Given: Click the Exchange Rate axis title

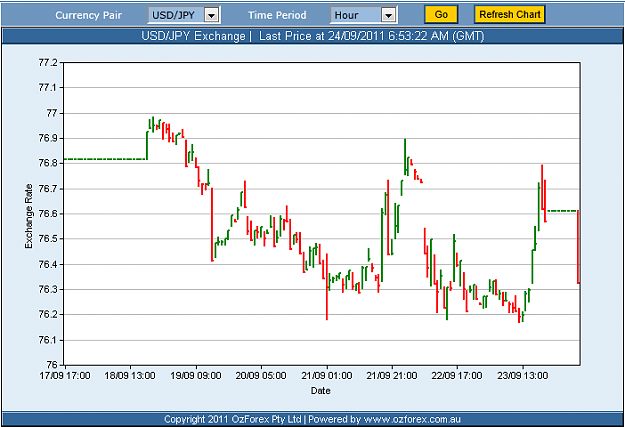Looking at the screenshot, I should 29,216.
